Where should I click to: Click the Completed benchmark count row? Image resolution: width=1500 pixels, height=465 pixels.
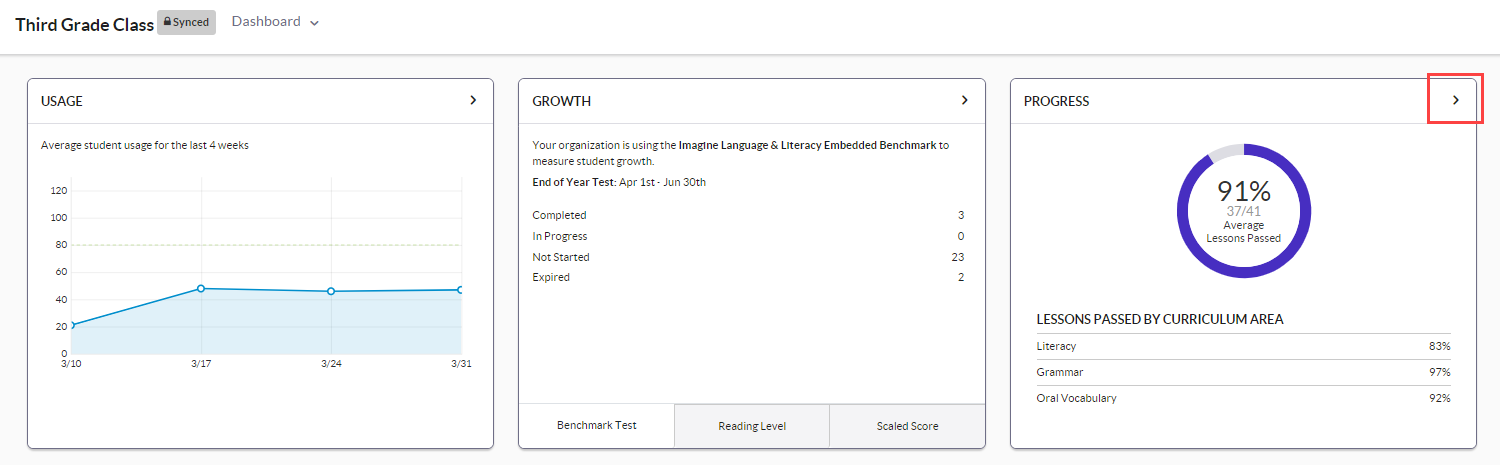[748, 215]
